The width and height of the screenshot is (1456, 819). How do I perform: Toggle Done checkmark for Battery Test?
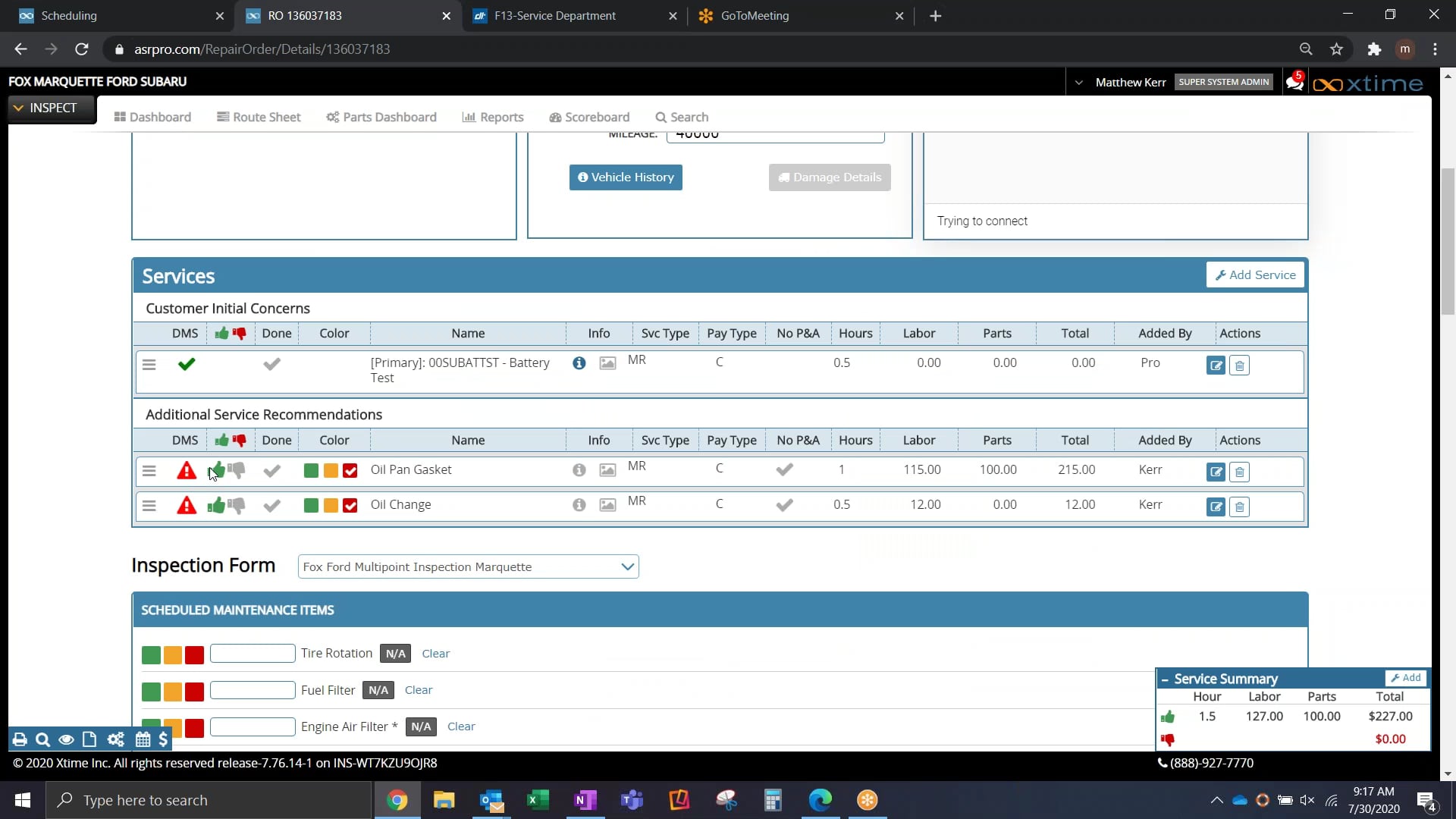271,364
